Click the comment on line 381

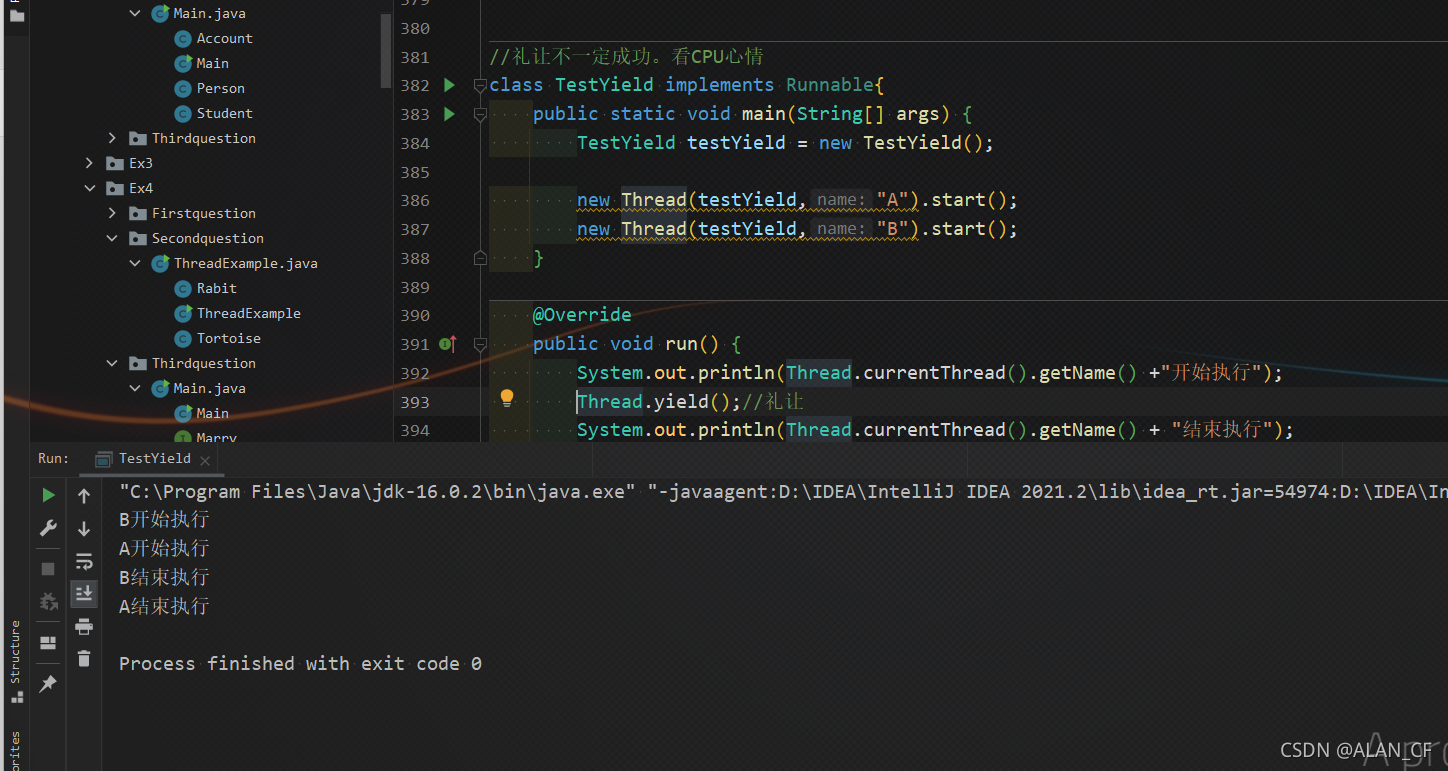tap(627, 57)
